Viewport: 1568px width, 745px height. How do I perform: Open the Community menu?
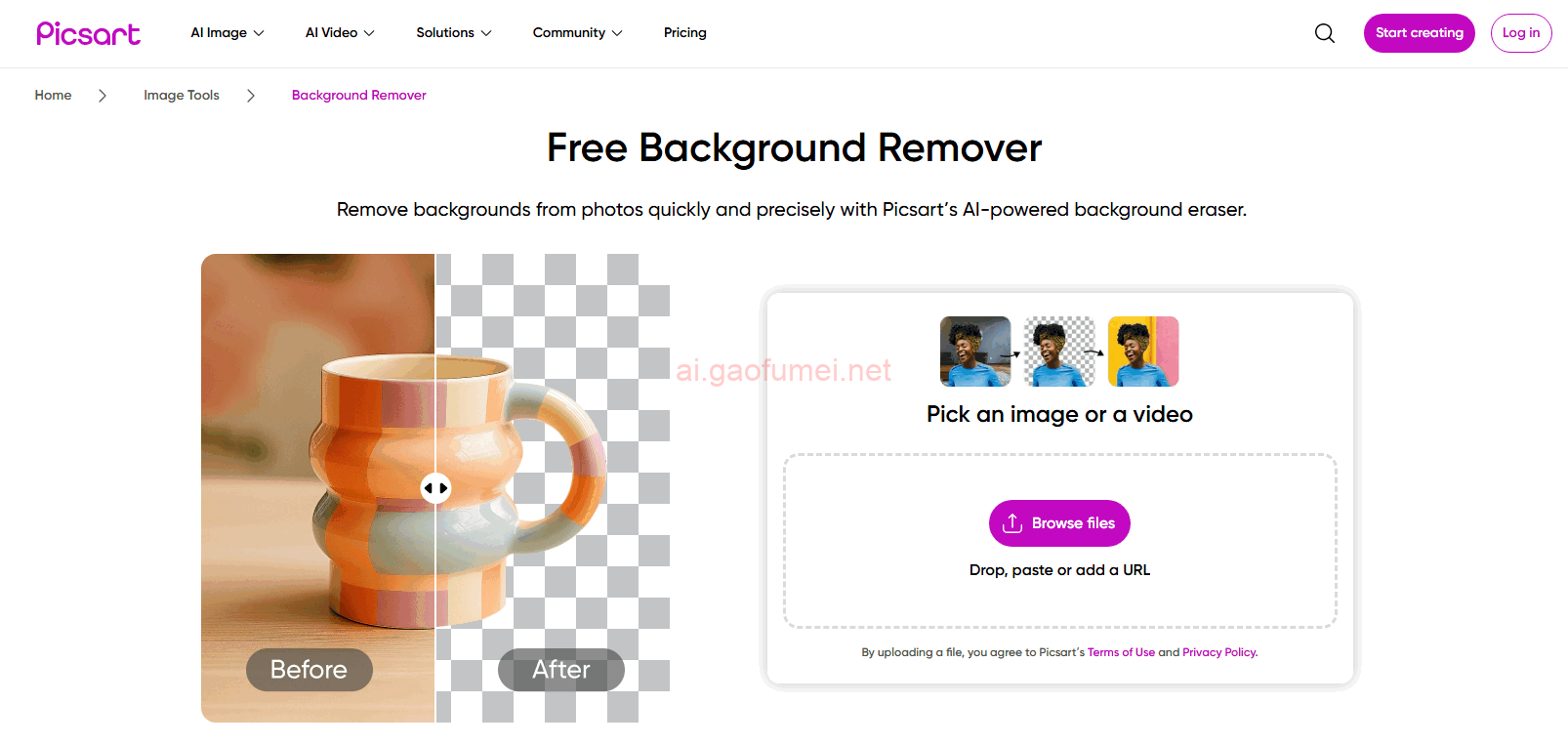click(x=577, y=33)
